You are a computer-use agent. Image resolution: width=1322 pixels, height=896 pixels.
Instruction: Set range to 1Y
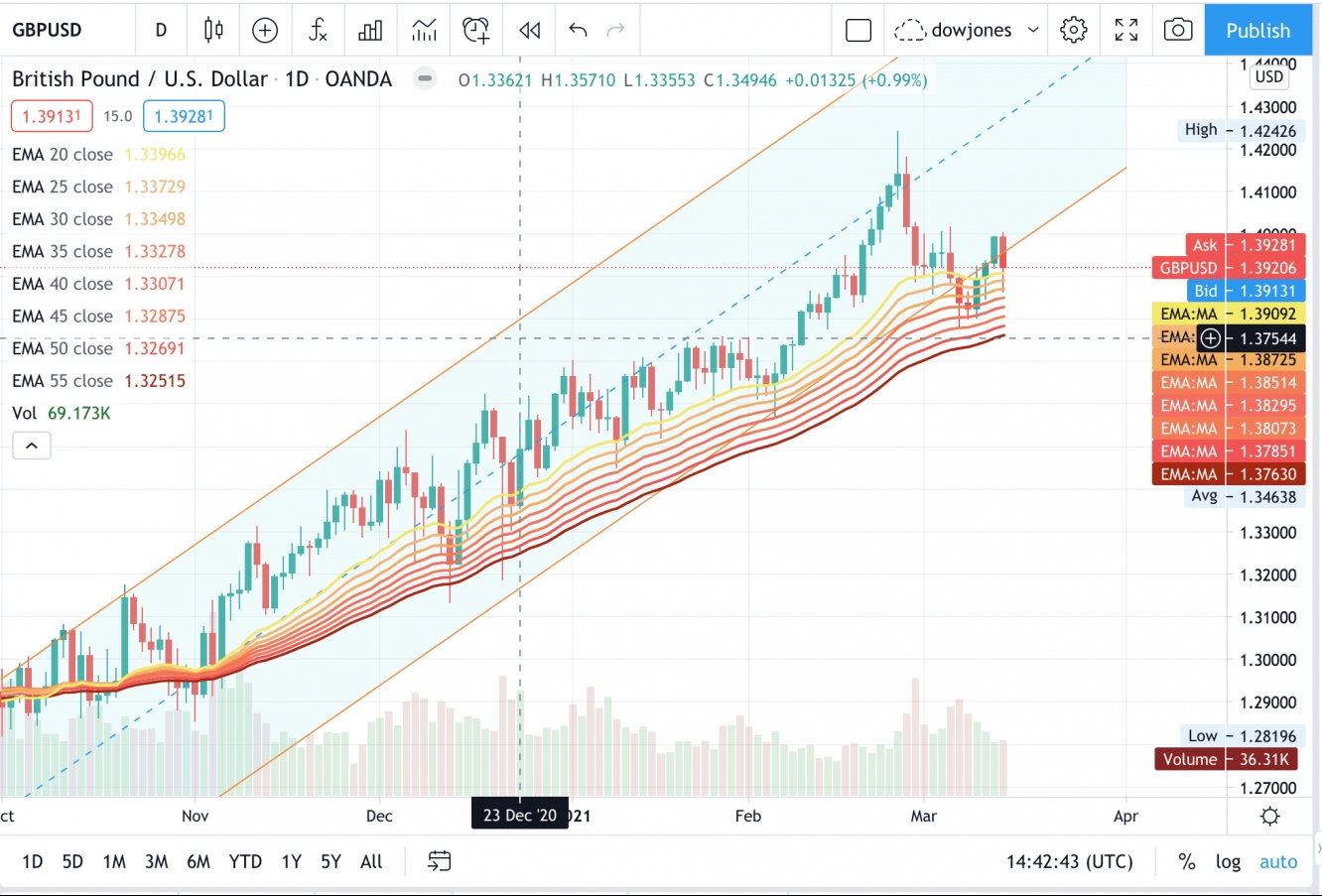291,861
